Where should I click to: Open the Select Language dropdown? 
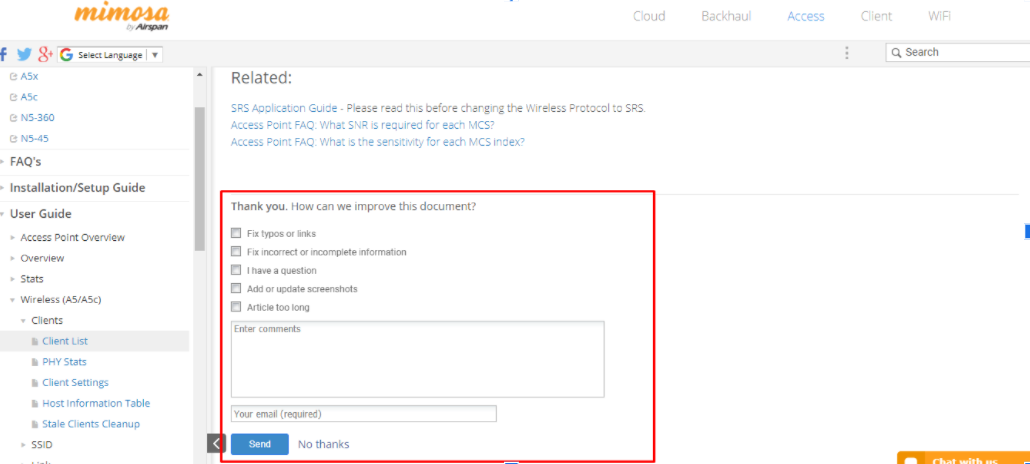pos(111,55)
